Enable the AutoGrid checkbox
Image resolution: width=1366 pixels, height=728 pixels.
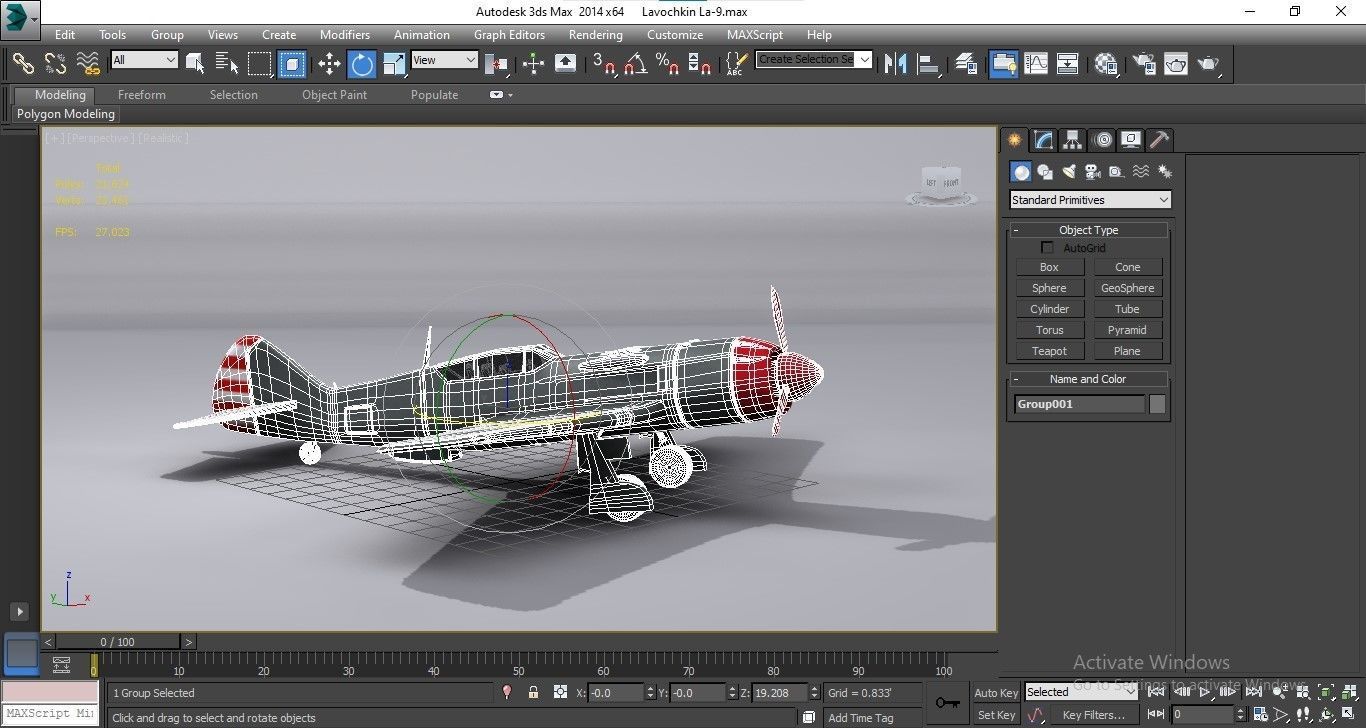pos(1047,247)
